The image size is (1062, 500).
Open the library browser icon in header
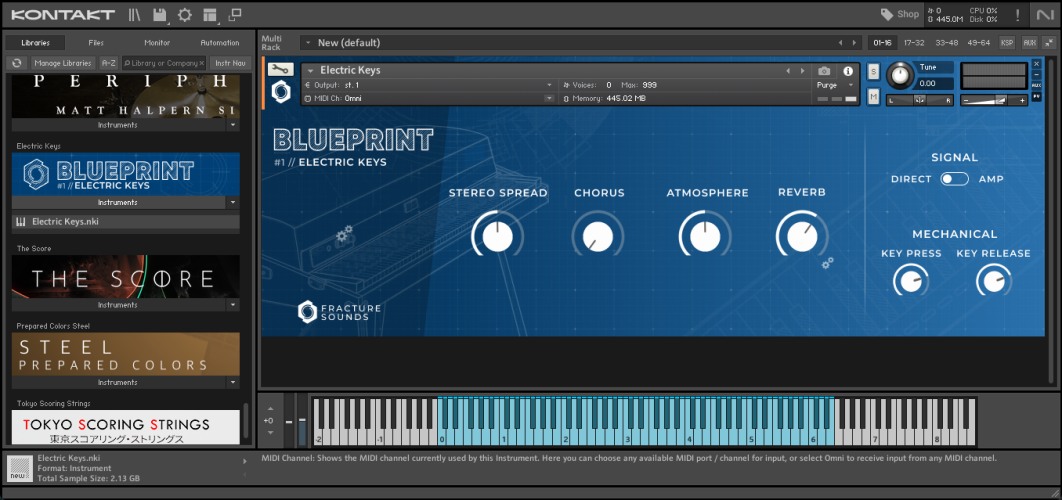[x=135, y=15]
